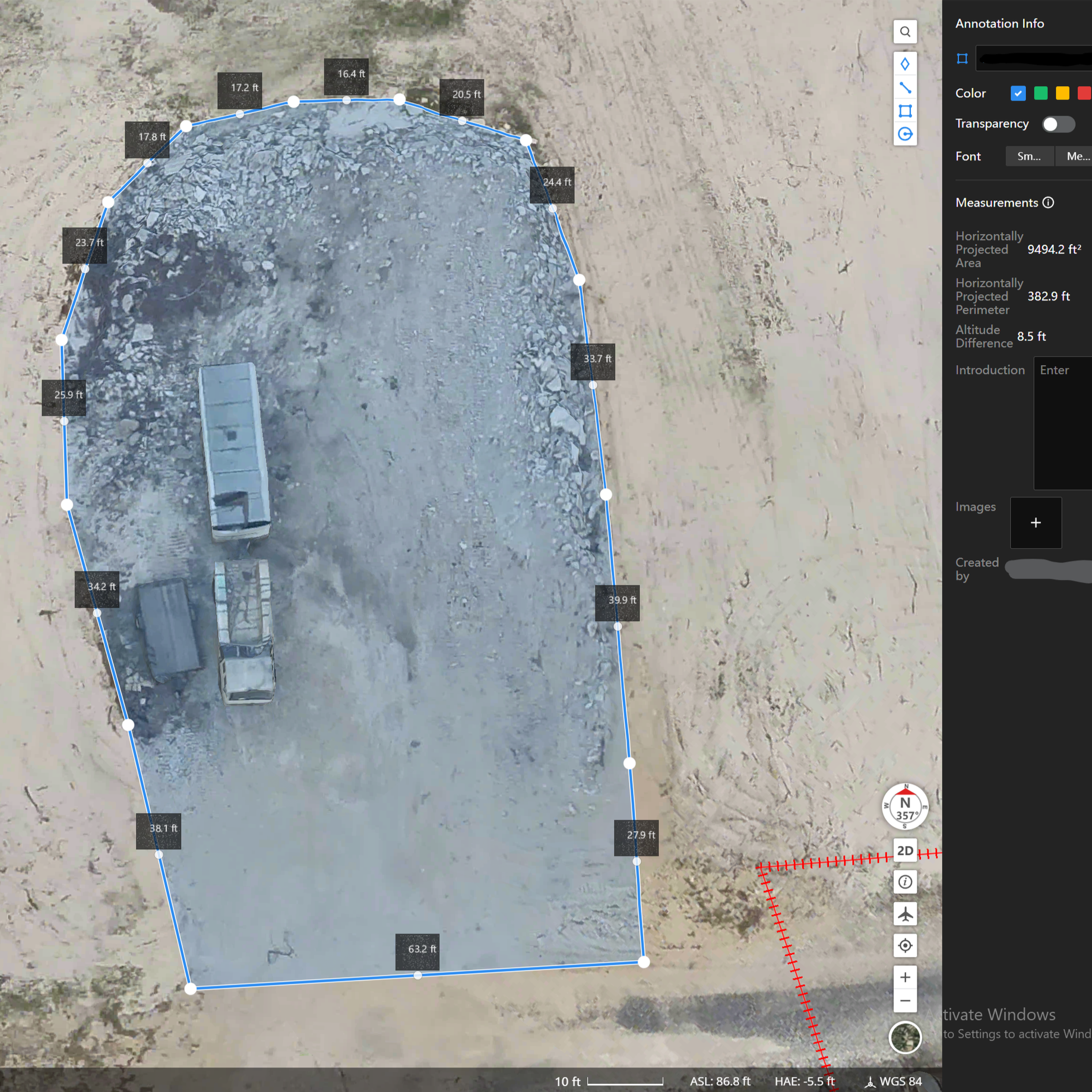Select the Small font option
Viewport: 1092px width, 1092px height.
click(x=1029, y=156)
